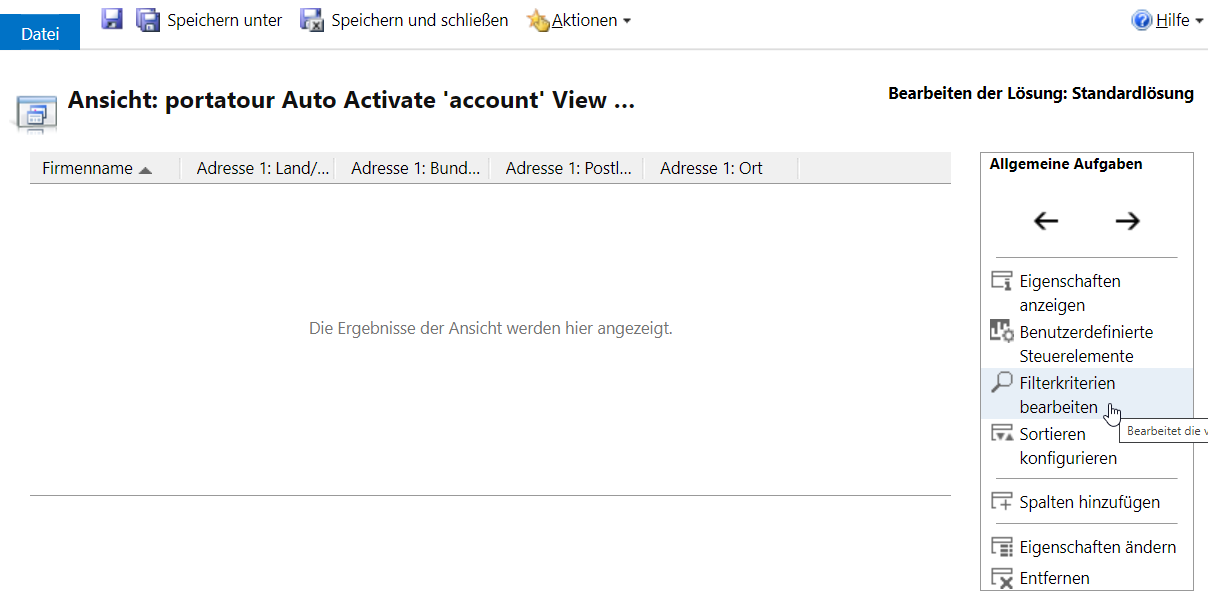Open the Aktionen dropdown menu

click(591, 20)
